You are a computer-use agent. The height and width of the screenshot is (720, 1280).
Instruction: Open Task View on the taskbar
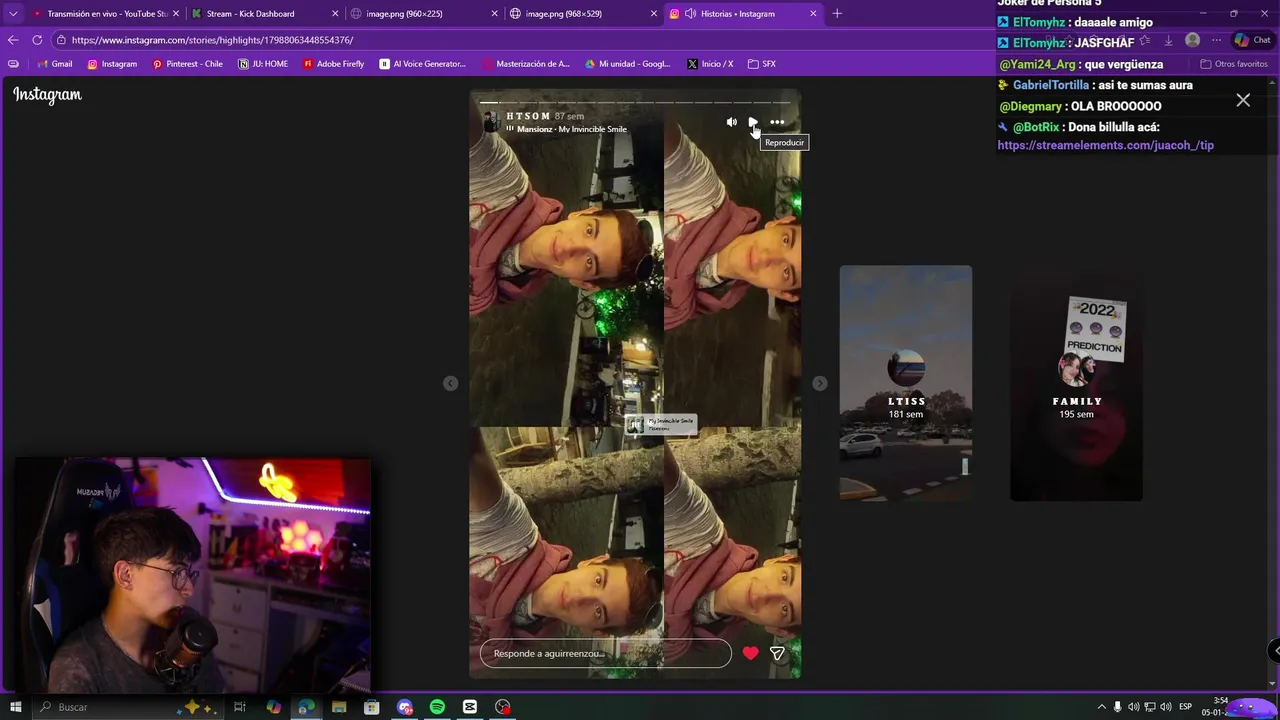[x=240, y=707]
